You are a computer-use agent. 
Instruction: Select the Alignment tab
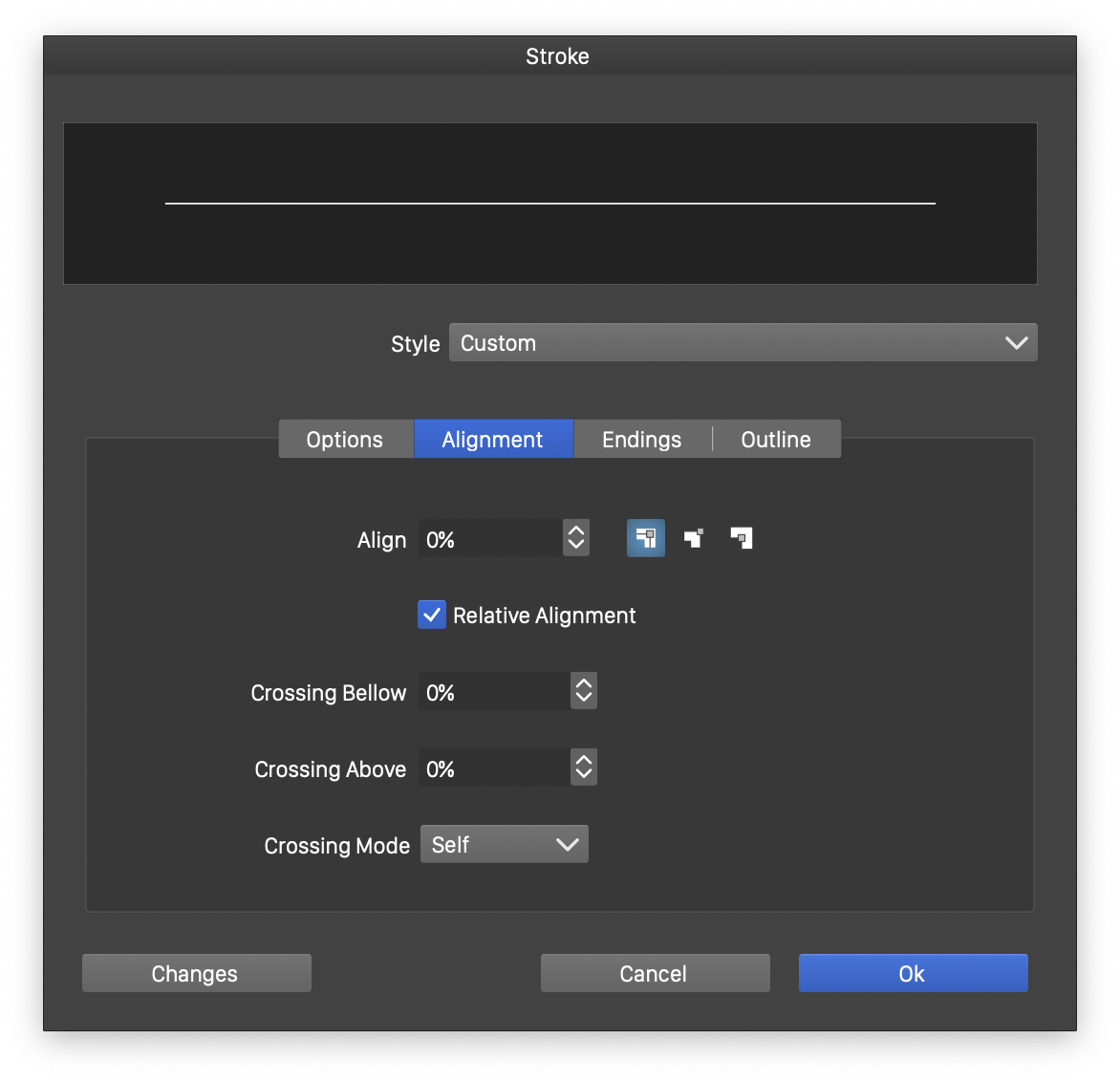492,440
